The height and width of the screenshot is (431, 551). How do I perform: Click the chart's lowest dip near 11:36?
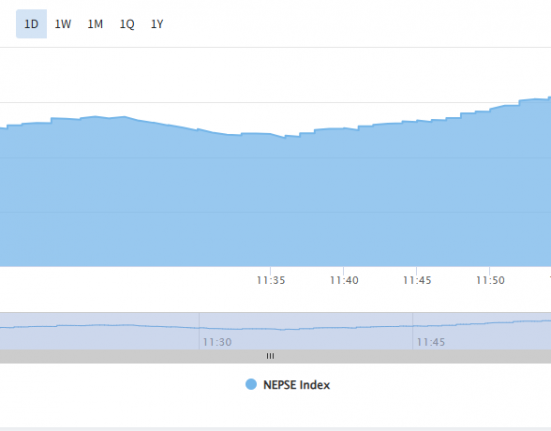[285, 137]
